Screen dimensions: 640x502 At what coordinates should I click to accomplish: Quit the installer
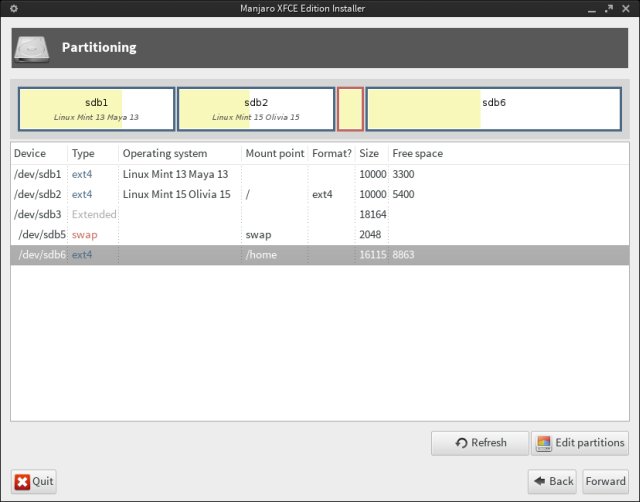[x=34, y=481]
